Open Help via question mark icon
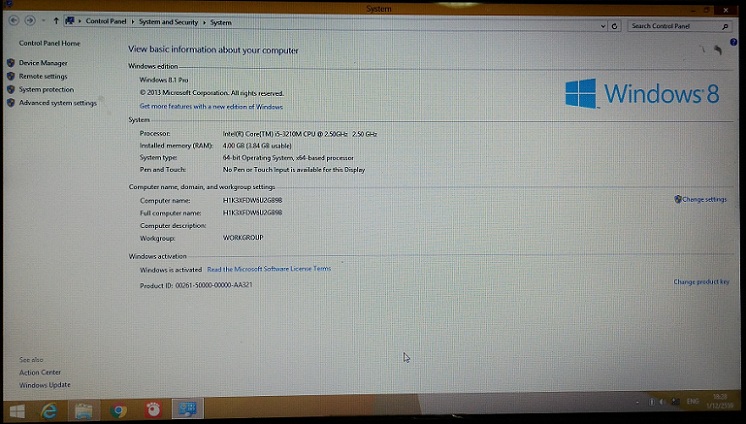The height and width of the screenshot is (424, 746). 733,42
